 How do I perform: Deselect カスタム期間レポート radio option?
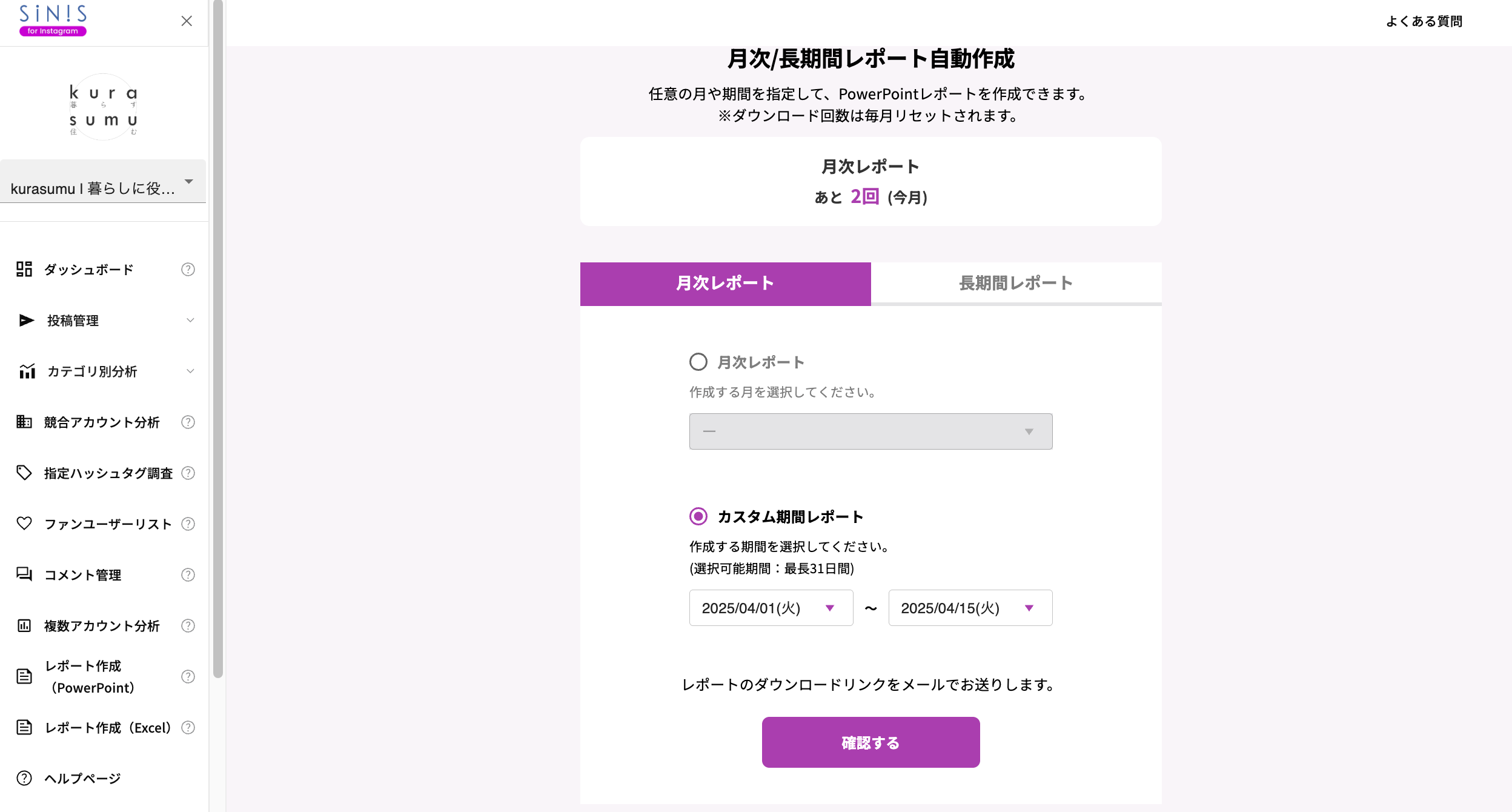[x=699, y=517]
